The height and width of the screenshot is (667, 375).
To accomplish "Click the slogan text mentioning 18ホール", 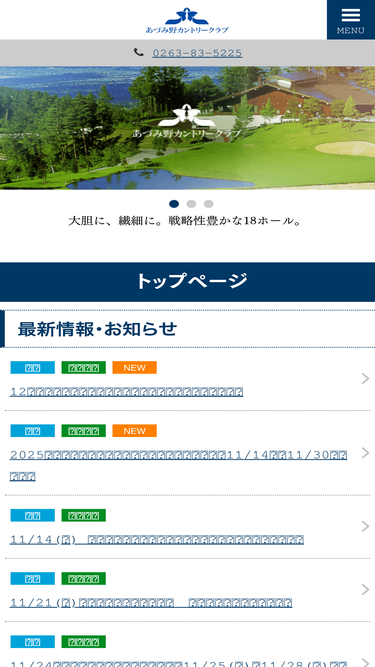I will [185, 221].
